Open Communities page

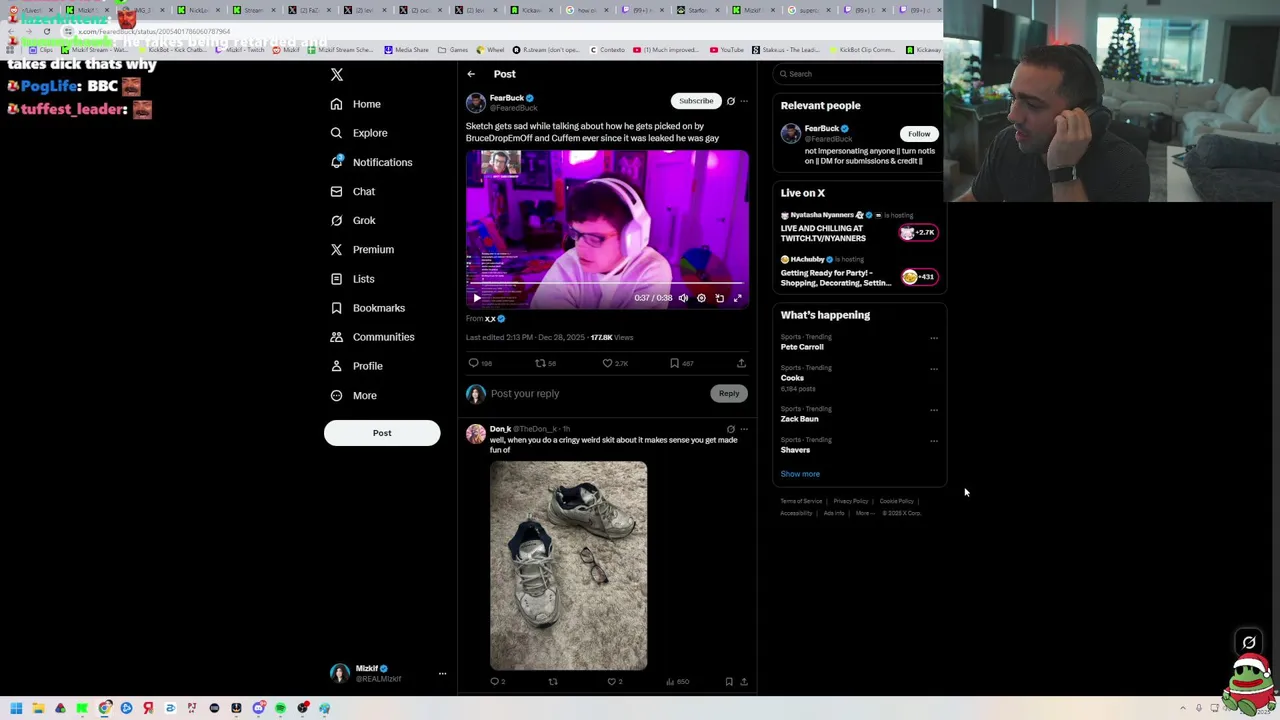[372, 337]
